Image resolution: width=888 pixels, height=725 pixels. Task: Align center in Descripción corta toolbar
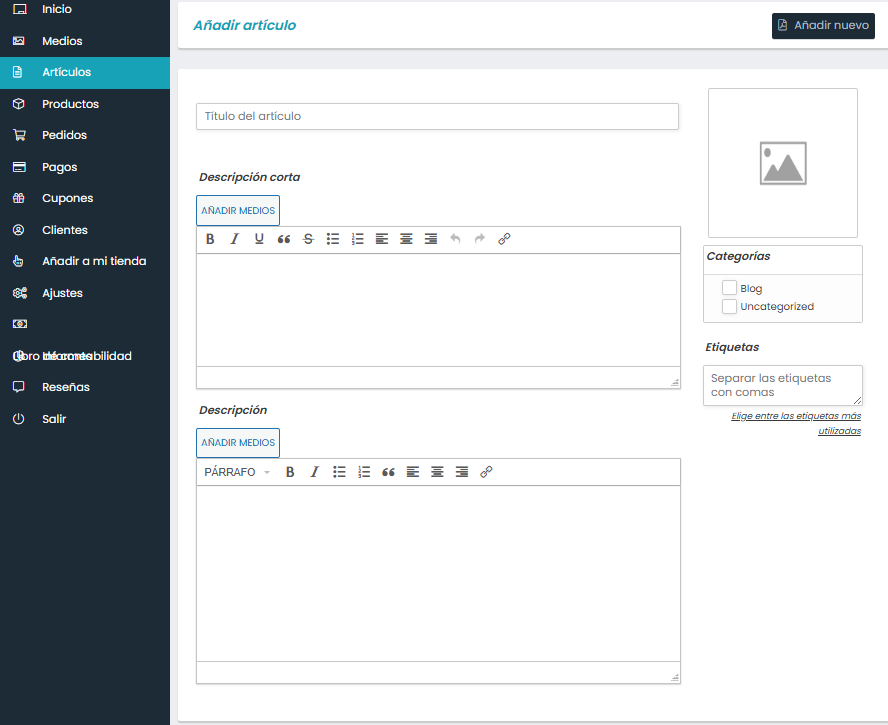406,239
